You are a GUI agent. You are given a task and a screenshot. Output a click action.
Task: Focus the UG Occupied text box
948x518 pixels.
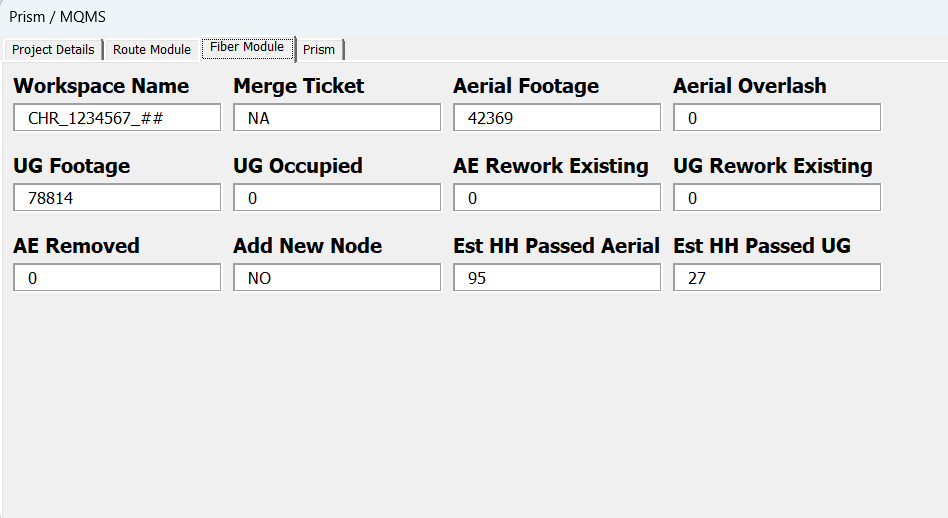click(x=337, y=198)
